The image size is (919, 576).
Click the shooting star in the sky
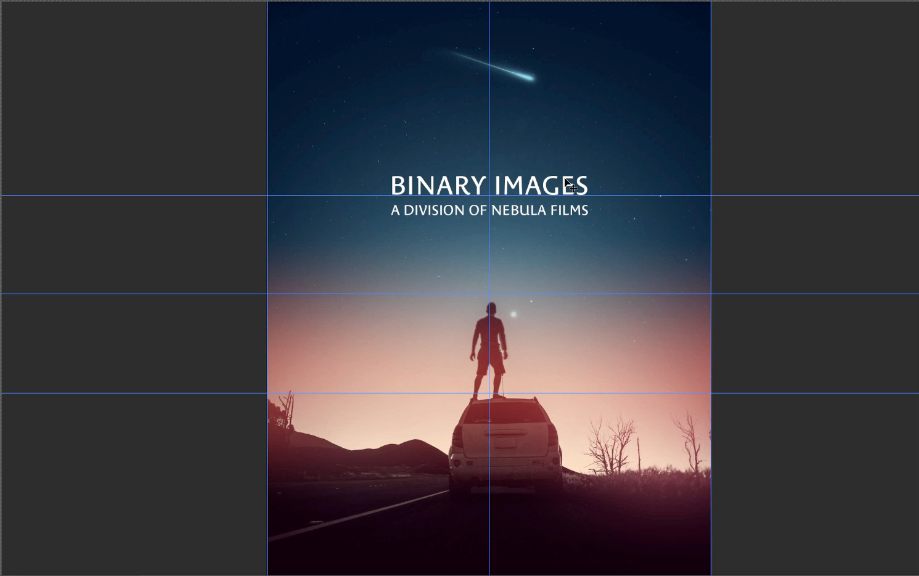(492, 65)
